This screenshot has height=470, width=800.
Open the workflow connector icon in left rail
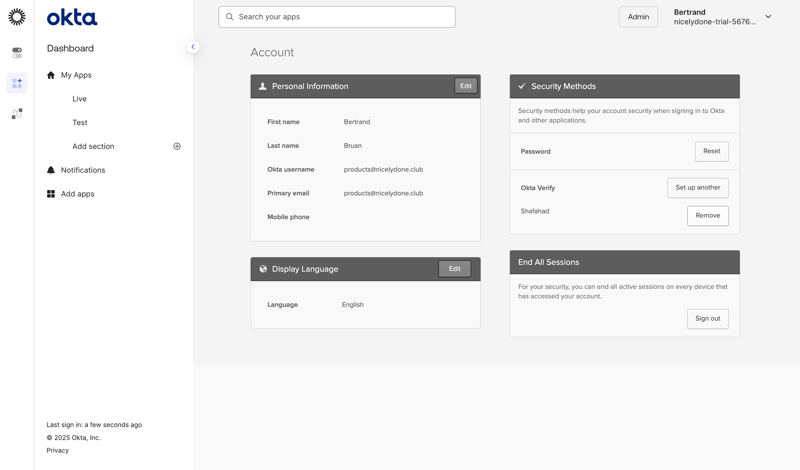click(x=17, y=113)
